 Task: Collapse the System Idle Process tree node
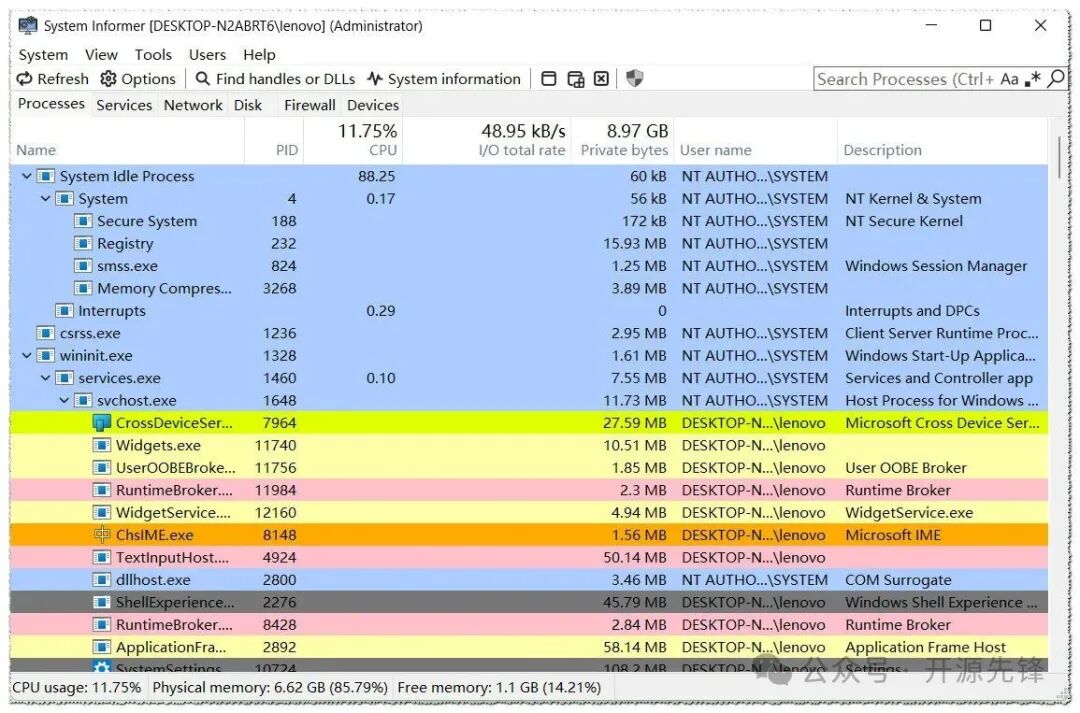[x=27, y=176]
